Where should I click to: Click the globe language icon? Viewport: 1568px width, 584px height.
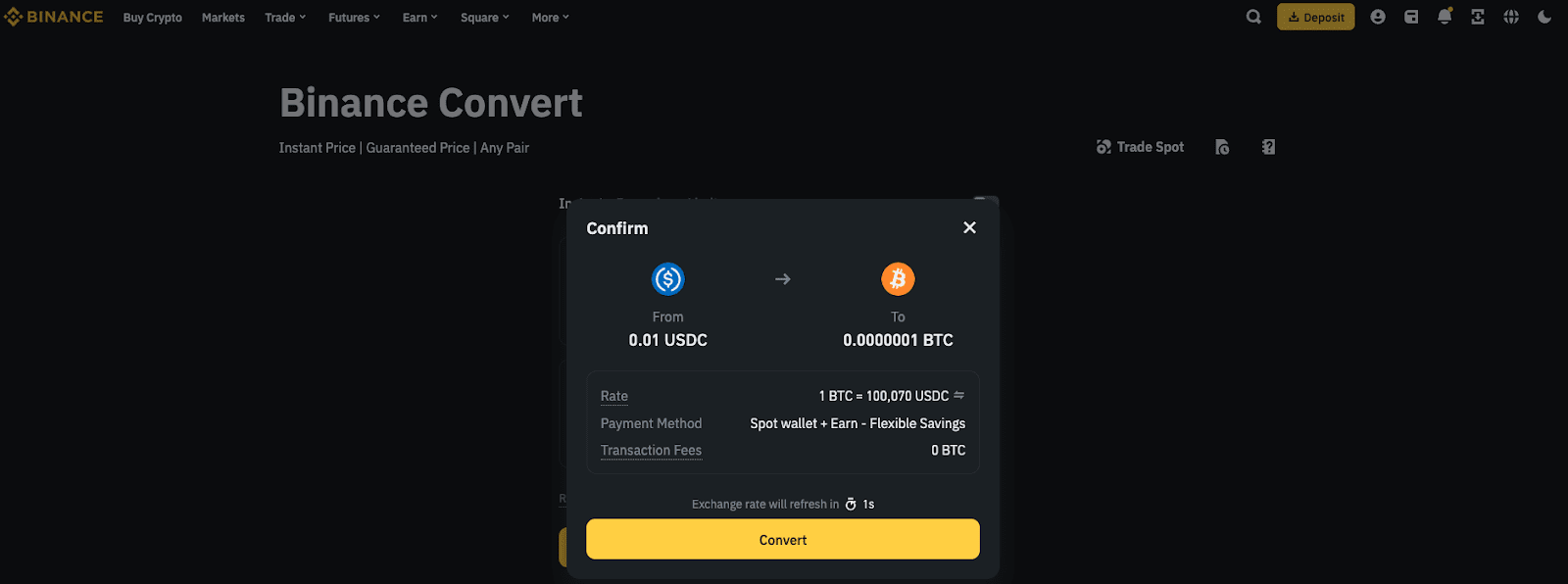click(x=1511, y=17)
